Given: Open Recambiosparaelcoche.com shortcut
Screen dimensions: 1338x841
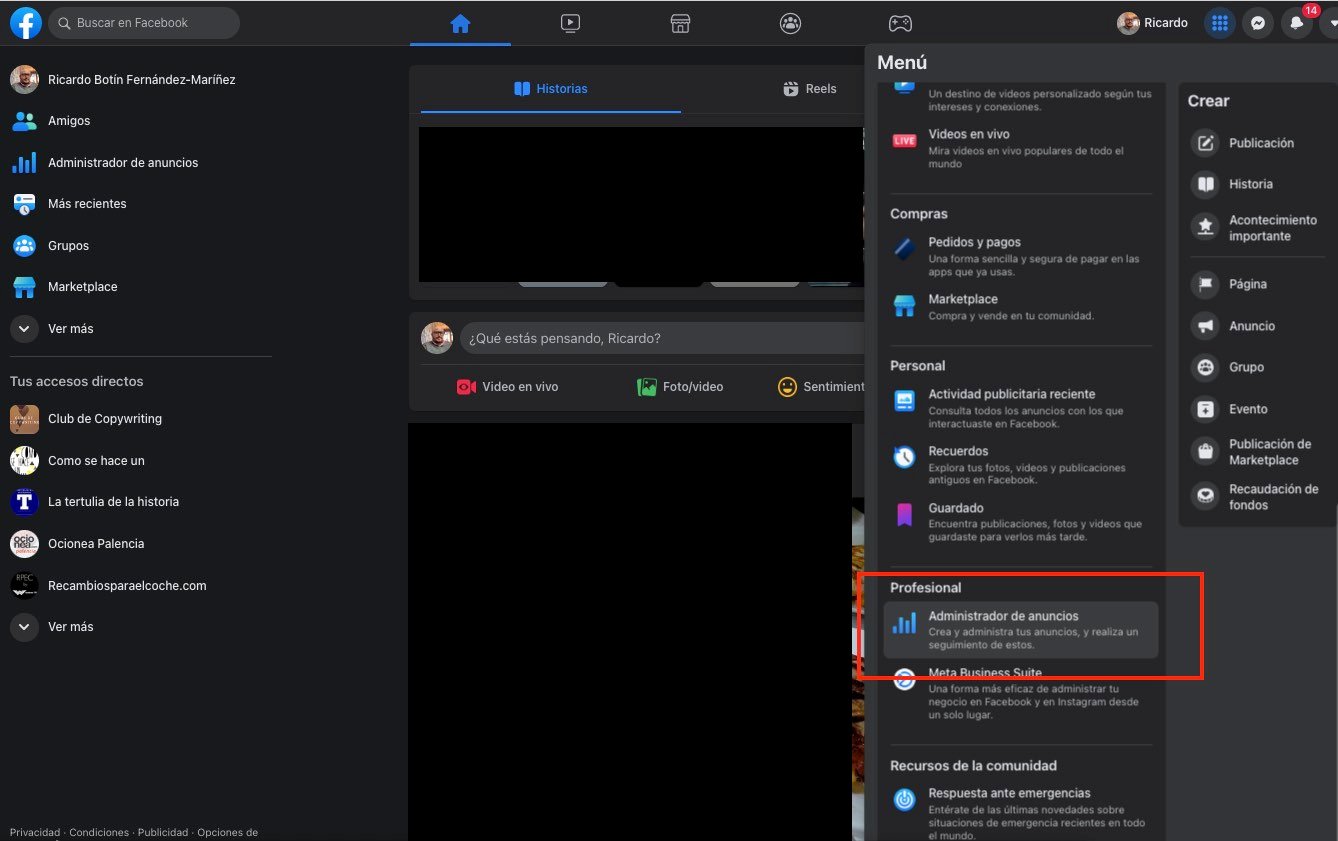Looking at the screenshot, I should click(140, 586).
